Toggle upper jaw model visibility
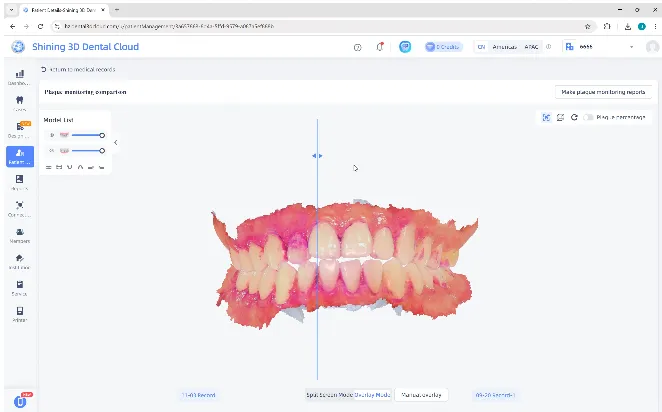Viewport: 662px width, 412px height. [52, 135]
